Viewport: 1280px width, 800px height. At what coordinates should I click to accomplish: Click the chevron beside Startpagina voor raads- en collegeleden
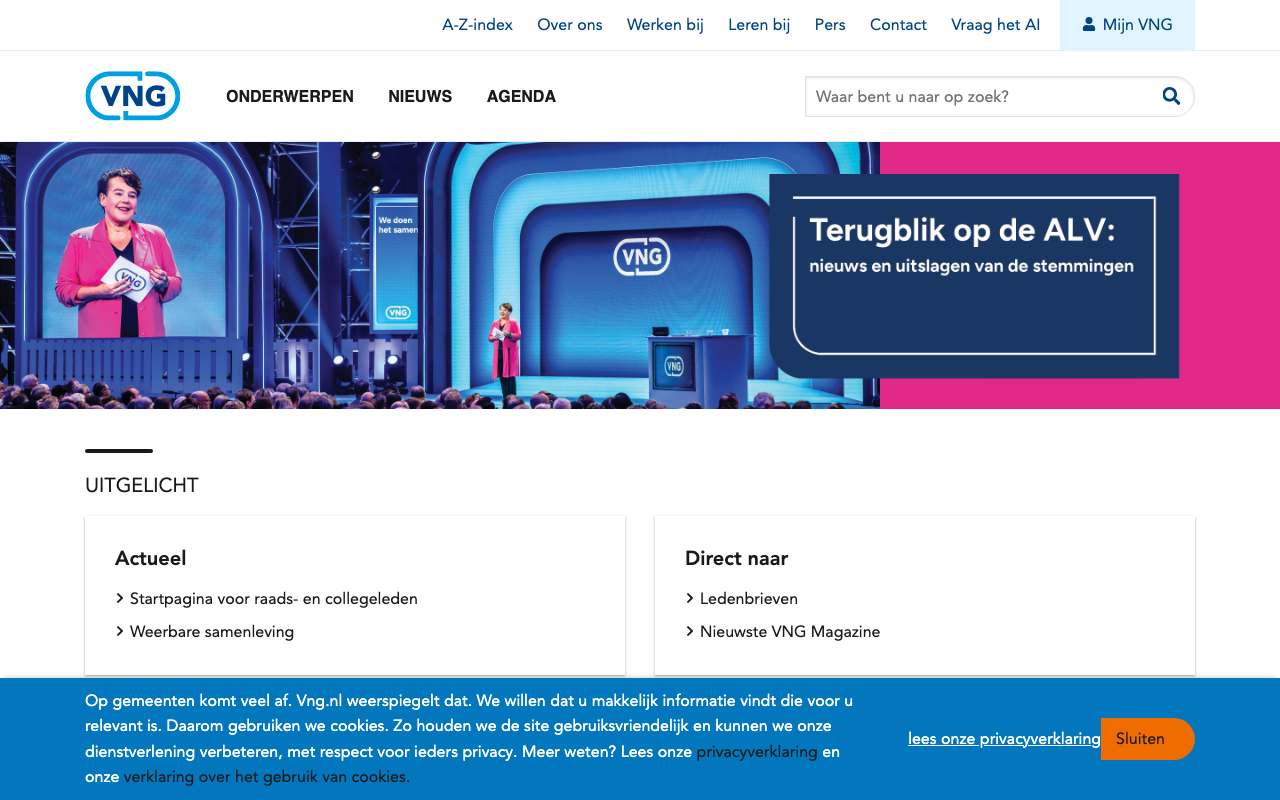coord(120,598)
